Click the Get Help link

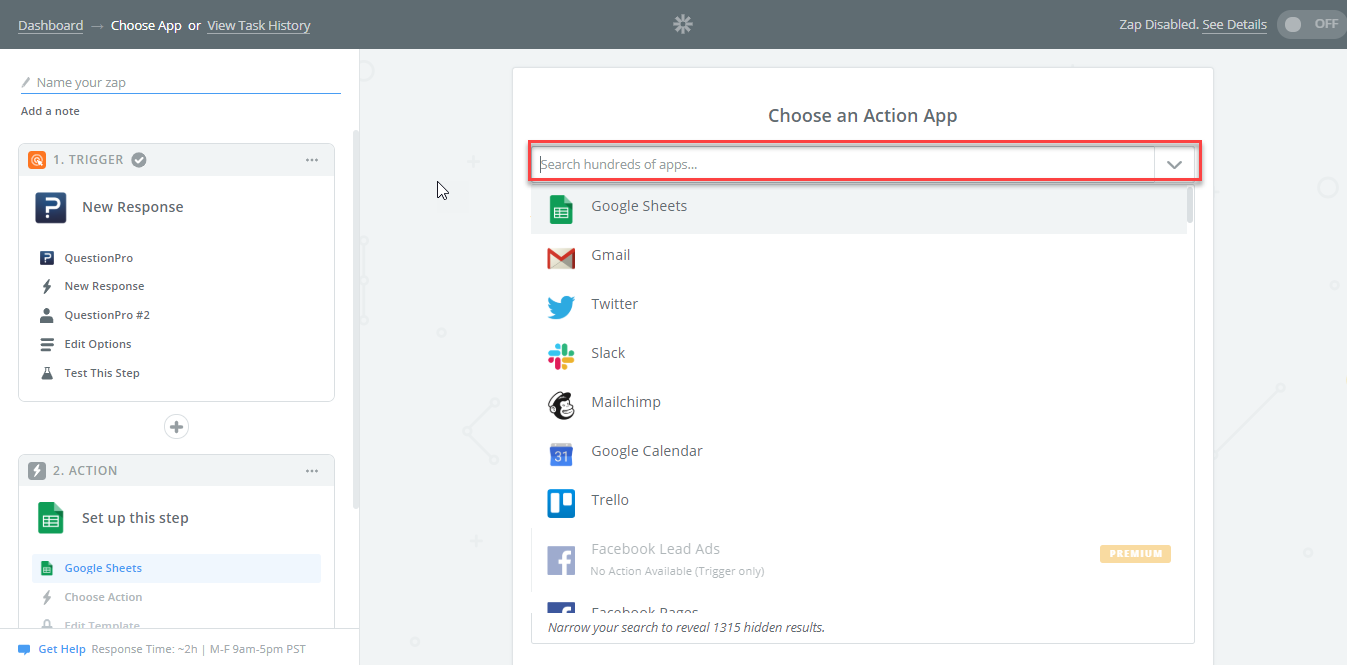pos(62,649)
